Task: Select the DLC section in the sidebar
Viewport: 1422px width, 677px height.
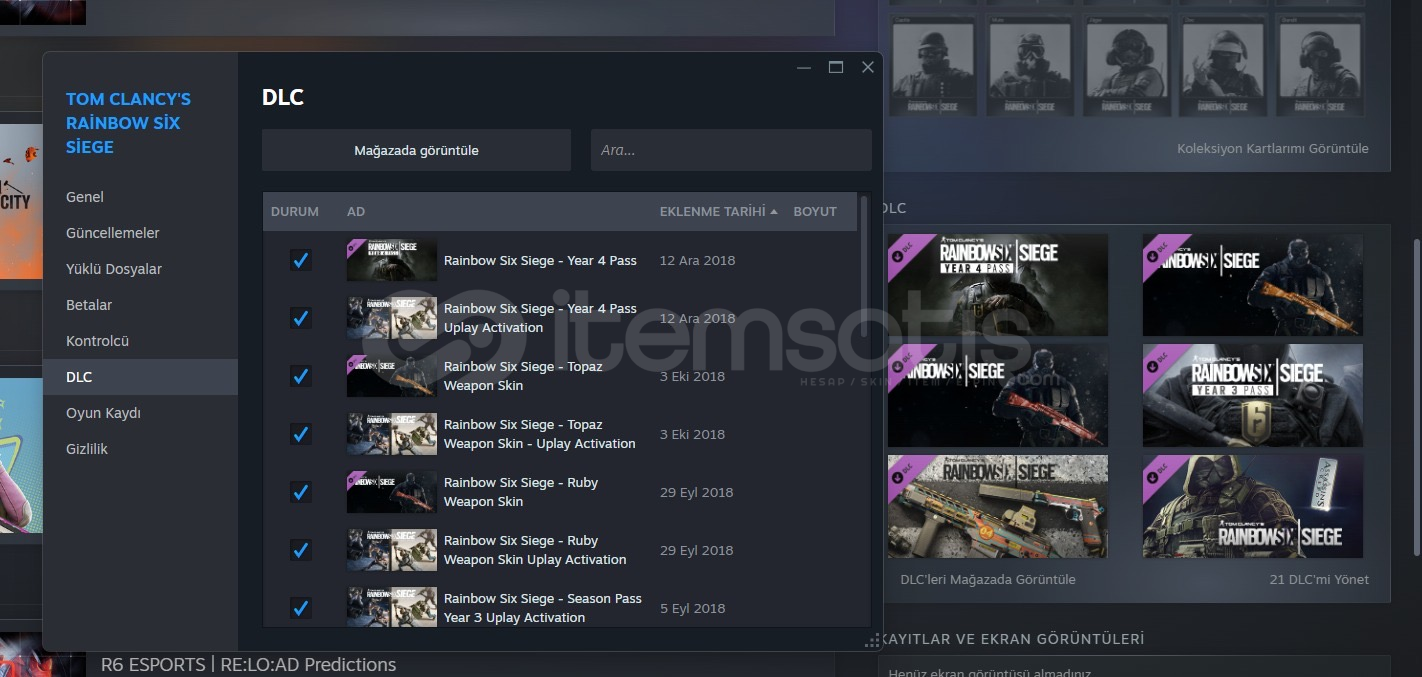Action: 140,377
